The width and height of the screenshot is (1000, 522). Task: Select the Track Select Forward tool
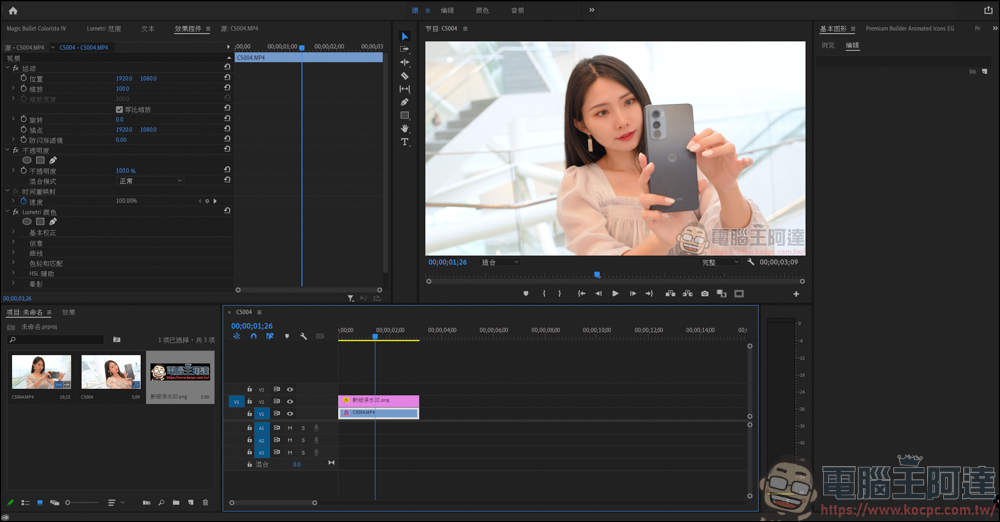point(404,49)
